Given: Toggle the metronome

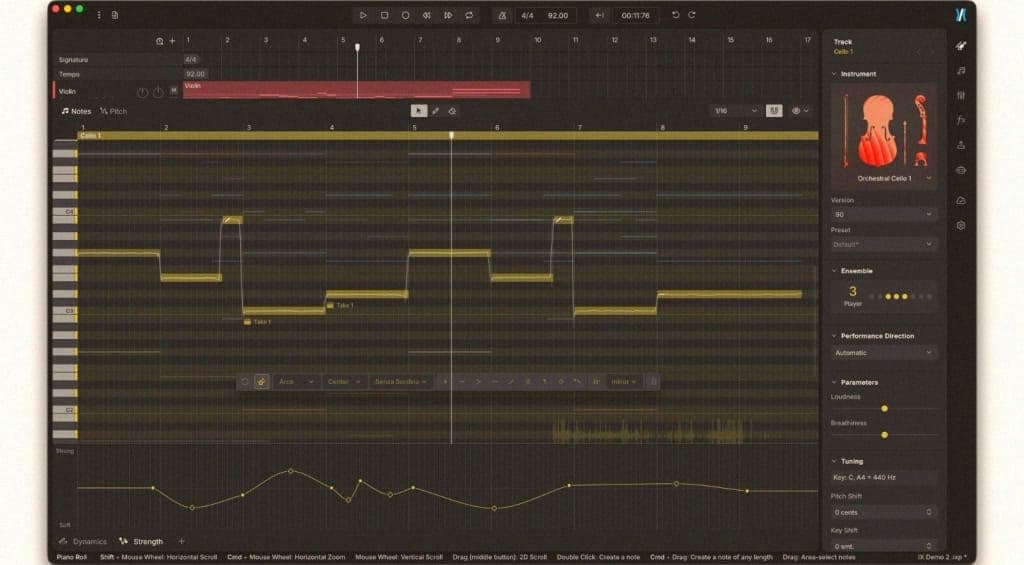Looking at the screenshot, I should click(x=502, y=15).
